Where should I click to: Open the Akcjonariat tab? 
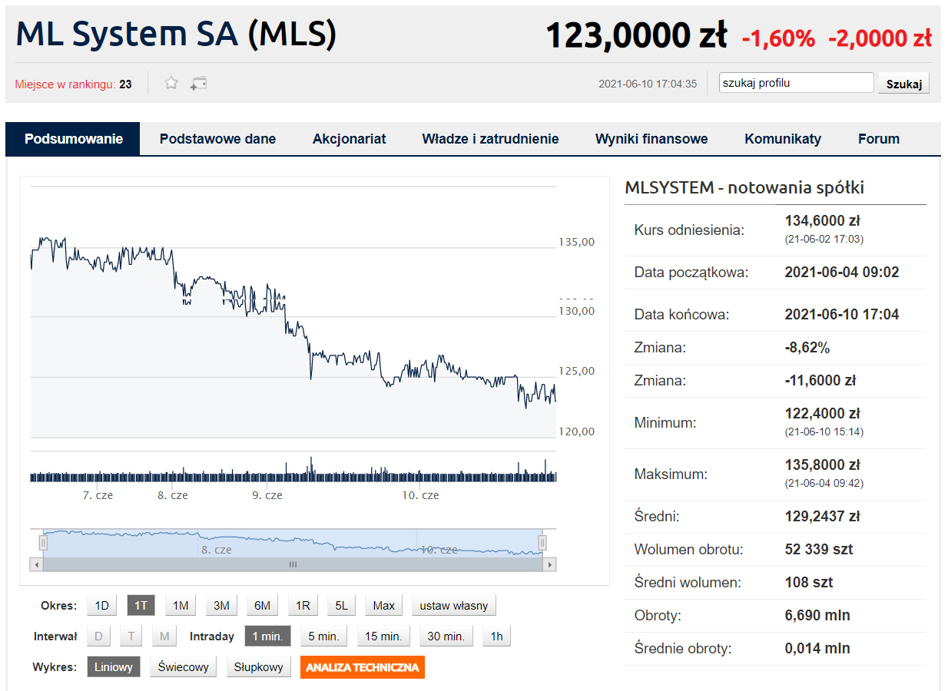(x=349, y=139)
